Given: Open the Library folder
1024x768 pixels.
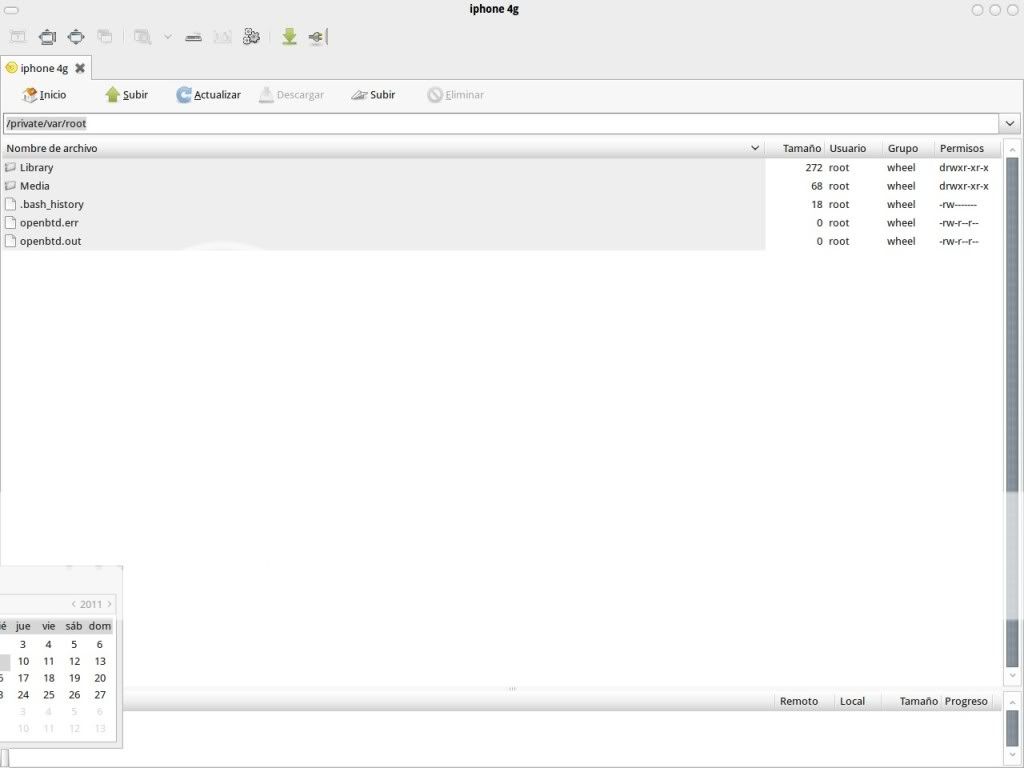Looking at the screenshot, I should [36, 168].
